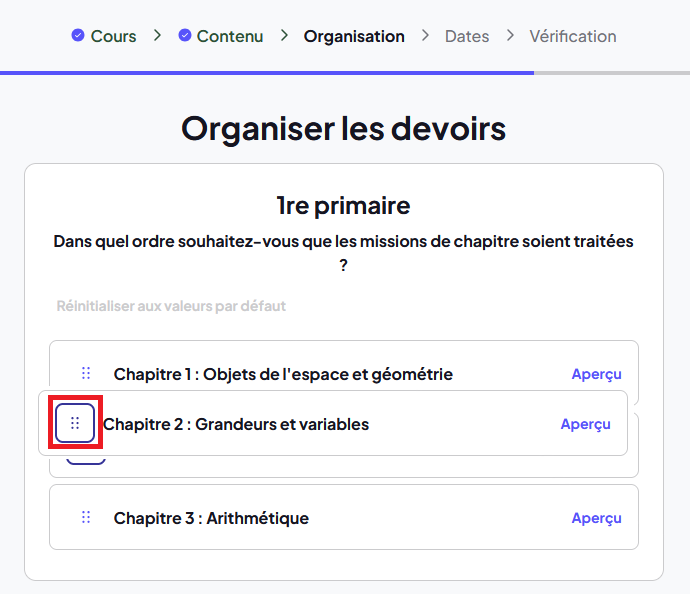Click the drag handle for Chapitre 3

point(86,517)
